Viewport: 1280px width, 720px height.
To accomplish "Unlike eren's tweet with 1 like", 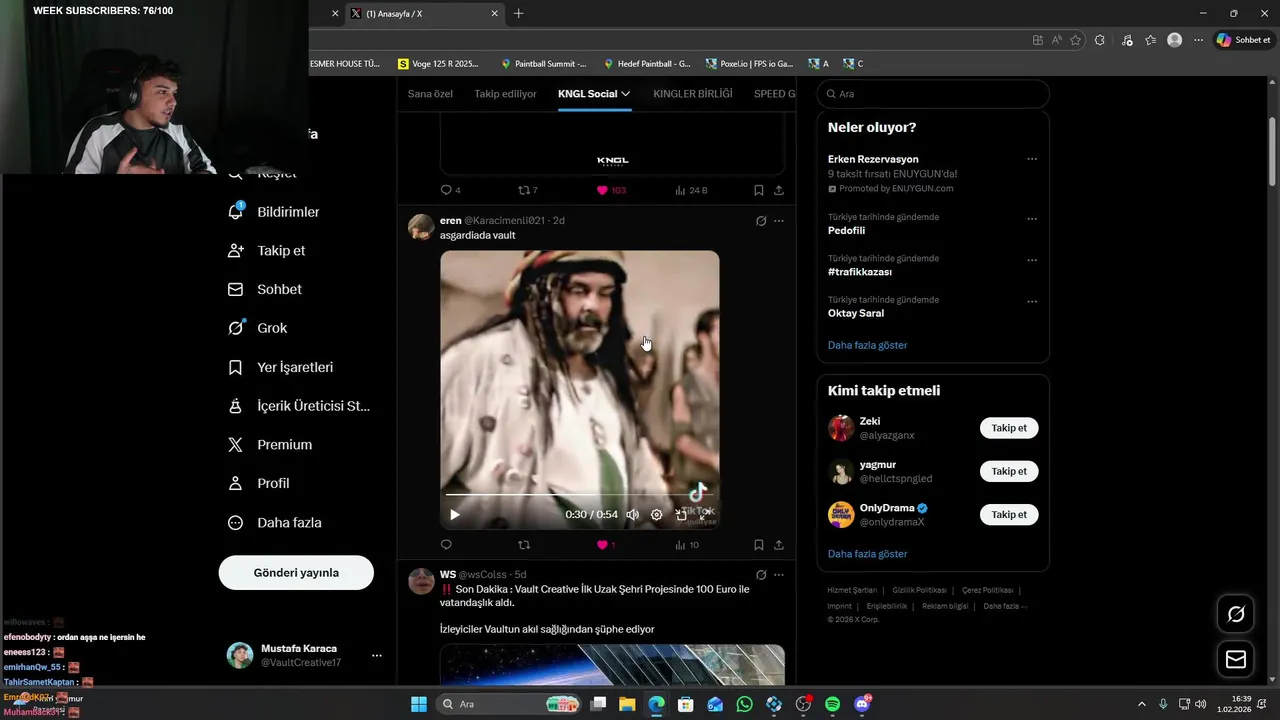I will coord(602,545).
